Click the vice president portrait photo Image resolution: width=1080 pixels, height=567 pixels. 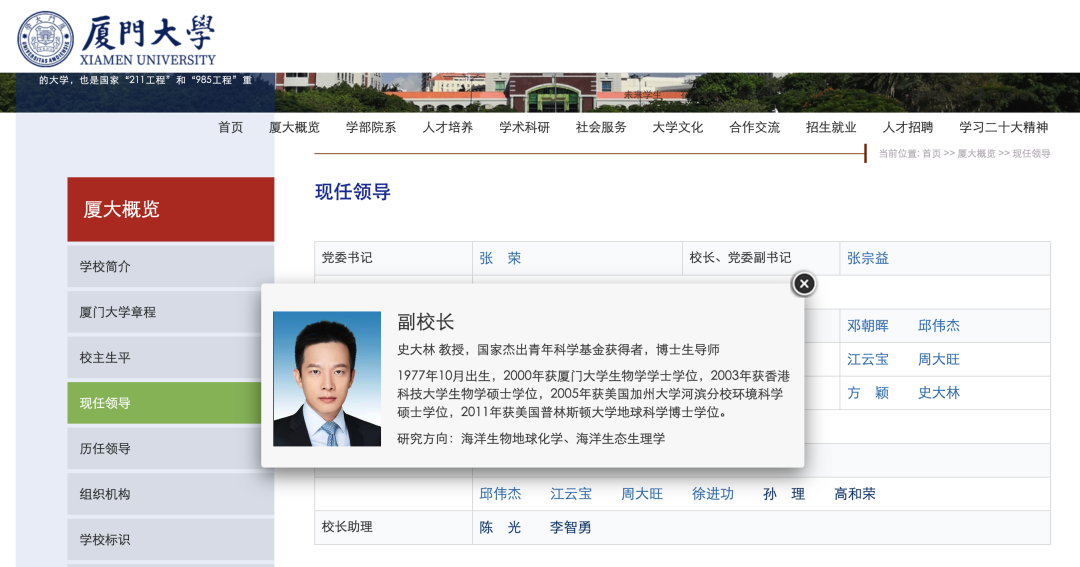[327, 379]
